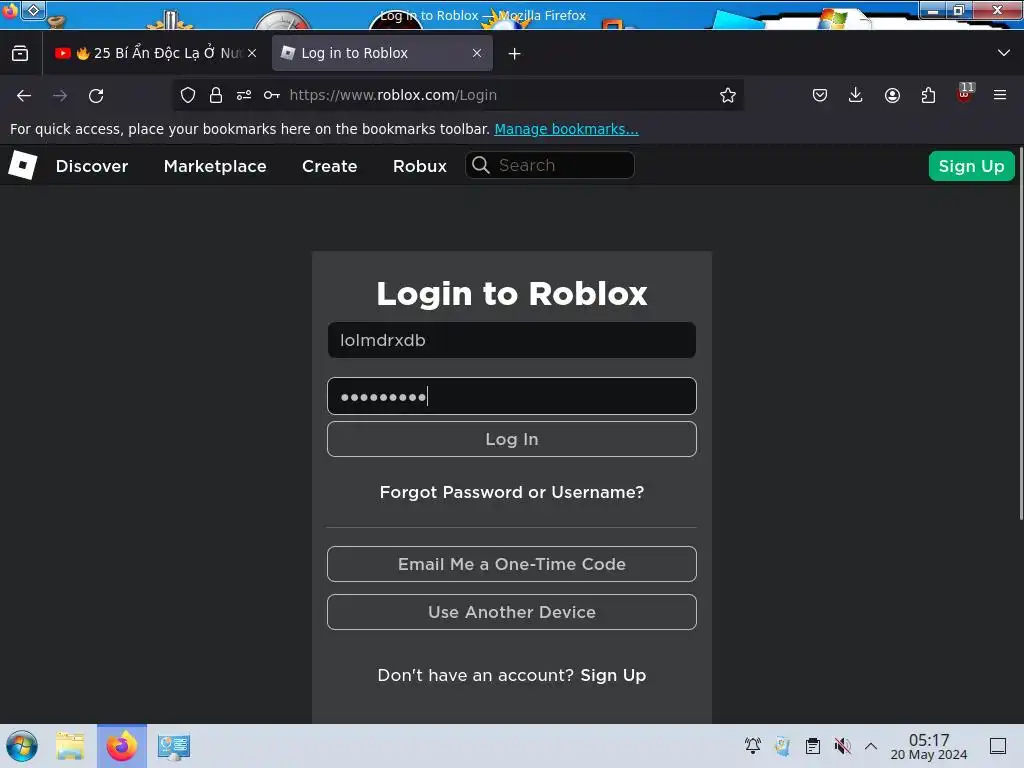
Task: Save page to Pocket
Action: tap(820, 95)
